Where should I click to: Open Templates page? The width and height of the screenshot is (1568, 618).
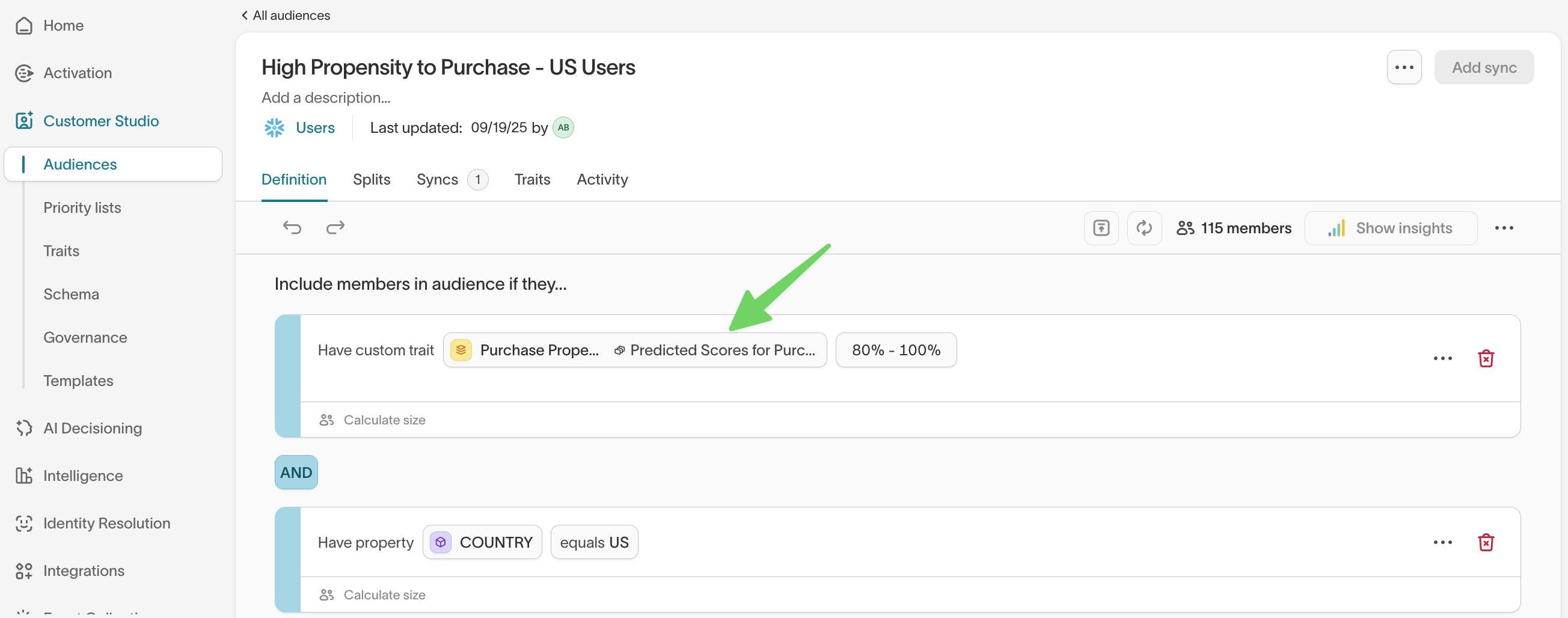(79, 381)
